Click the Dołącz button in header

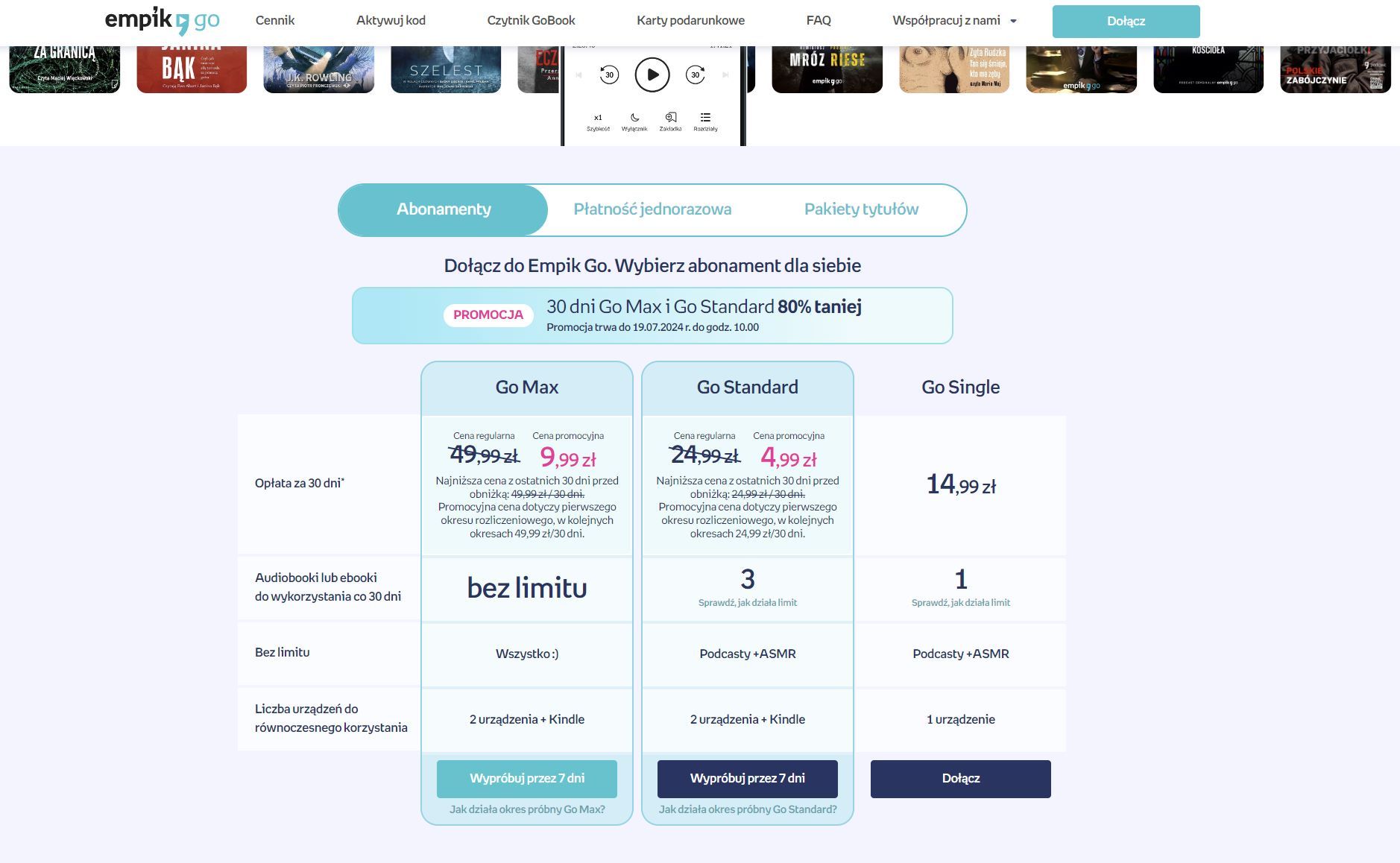[1126, 21]
